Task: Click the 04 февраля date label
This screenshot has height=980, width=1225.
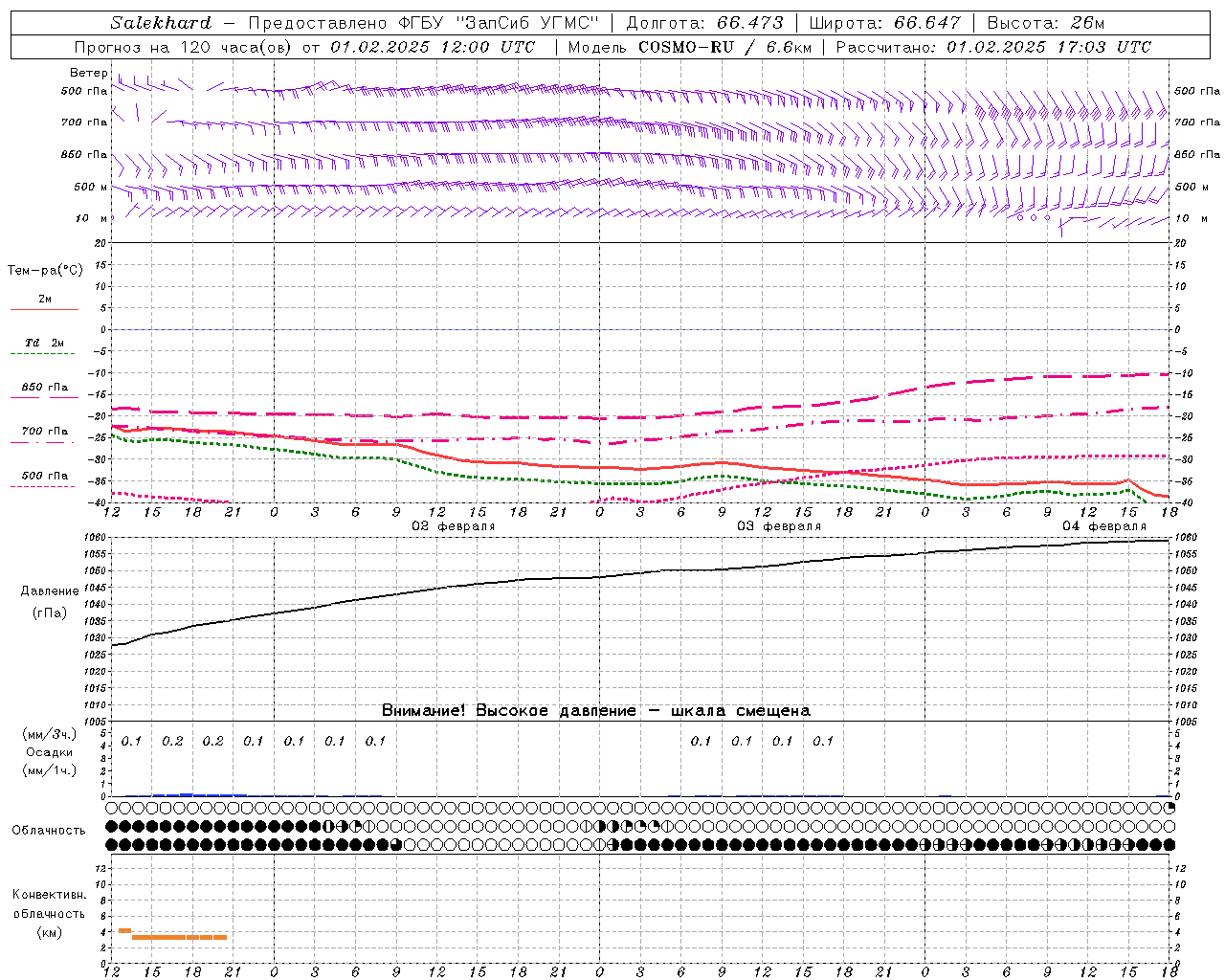Action: (1104, 526)
